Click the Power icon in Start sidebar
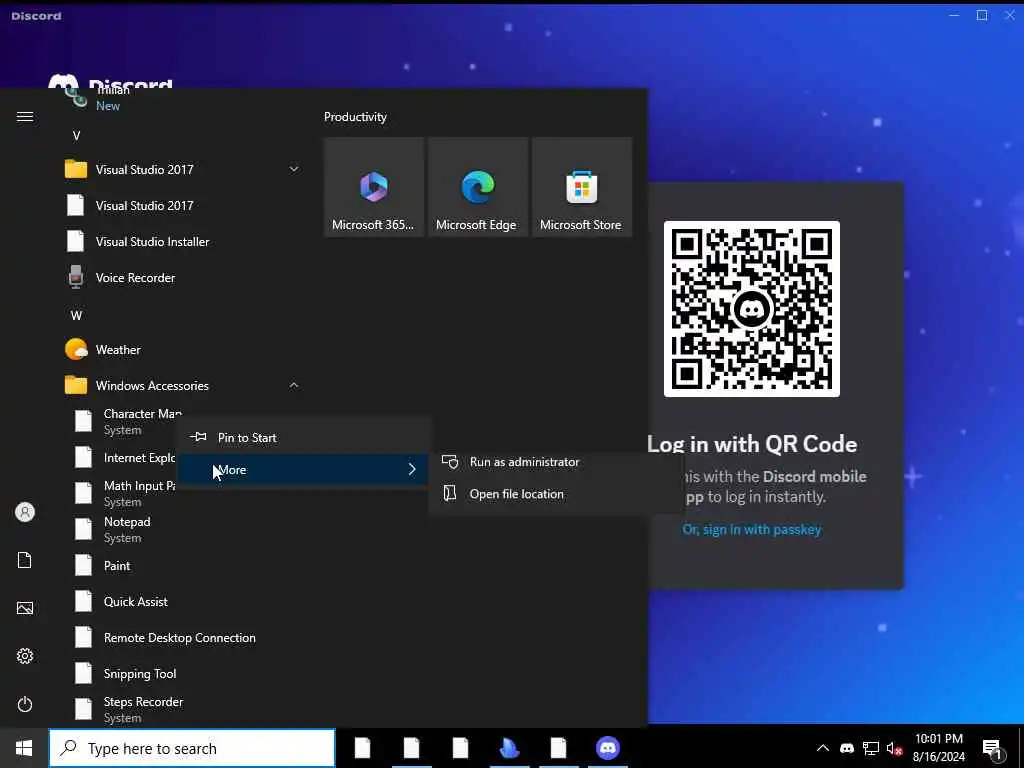The height and width of the screenshot is (768, 1024). pos(25,704)
